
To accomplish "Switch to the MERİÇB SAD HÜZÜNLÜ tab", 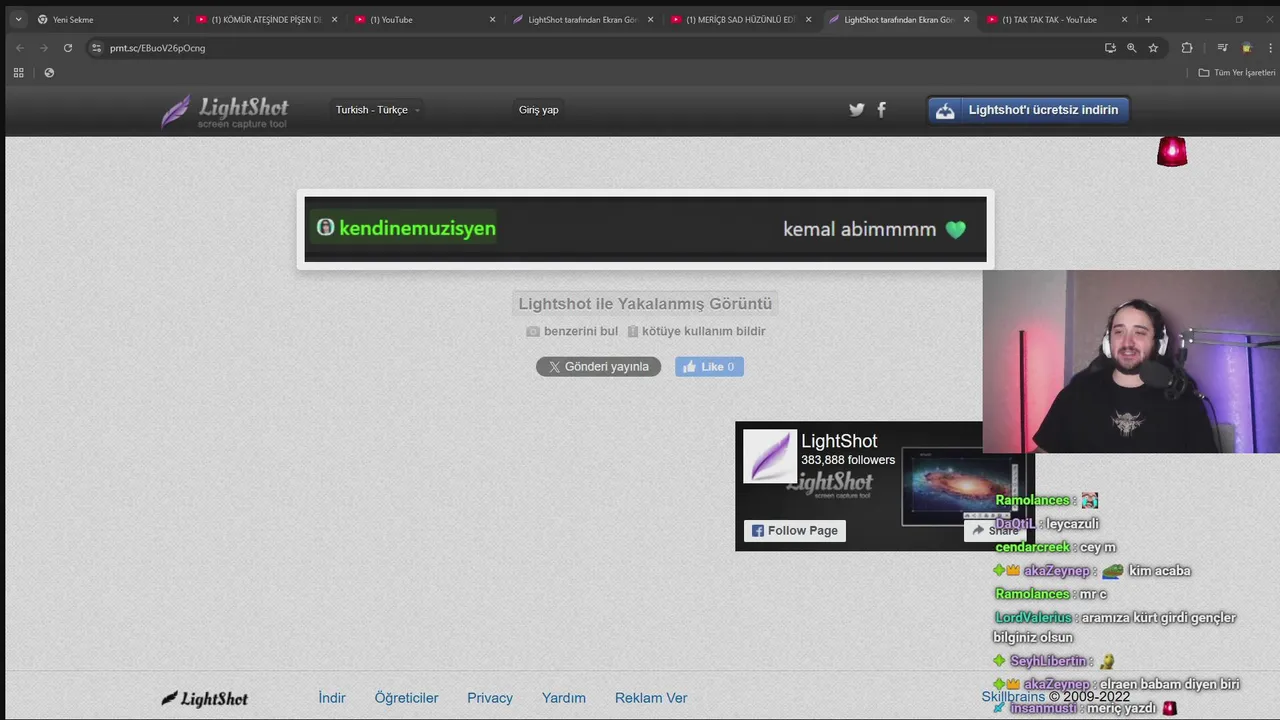I will point(741,19).
